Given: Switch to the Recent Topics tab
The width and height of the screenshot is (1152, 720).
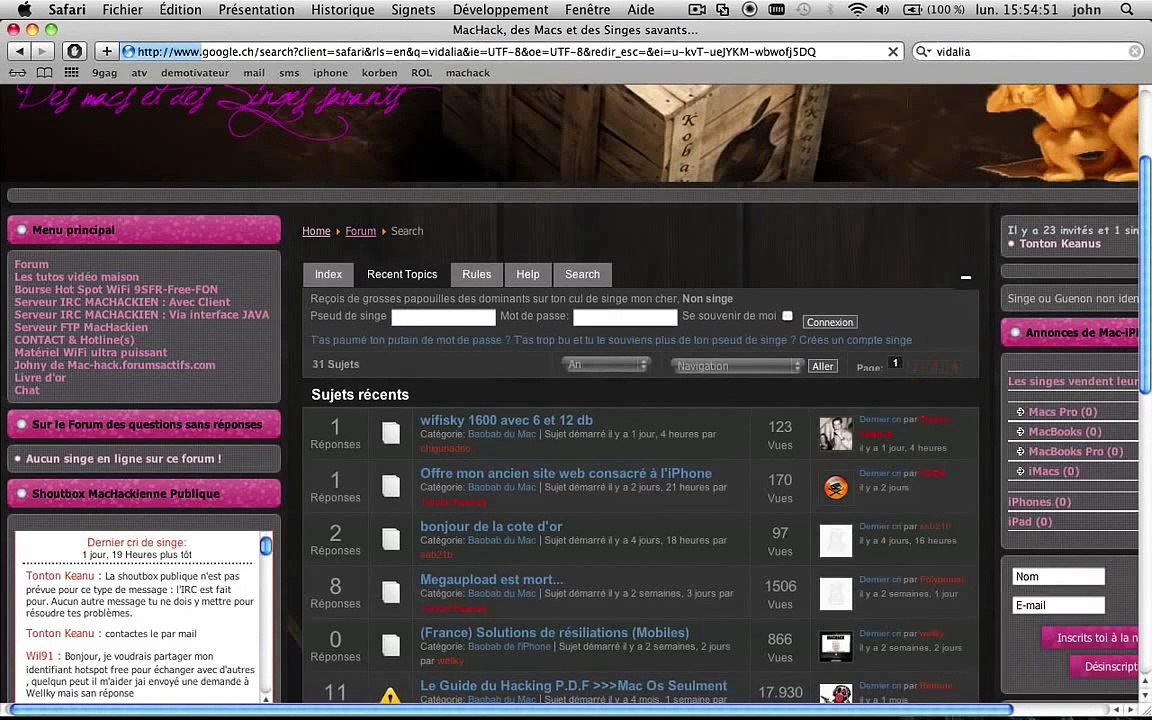Looking at the screenshot, I should click(x=402, y=274).
